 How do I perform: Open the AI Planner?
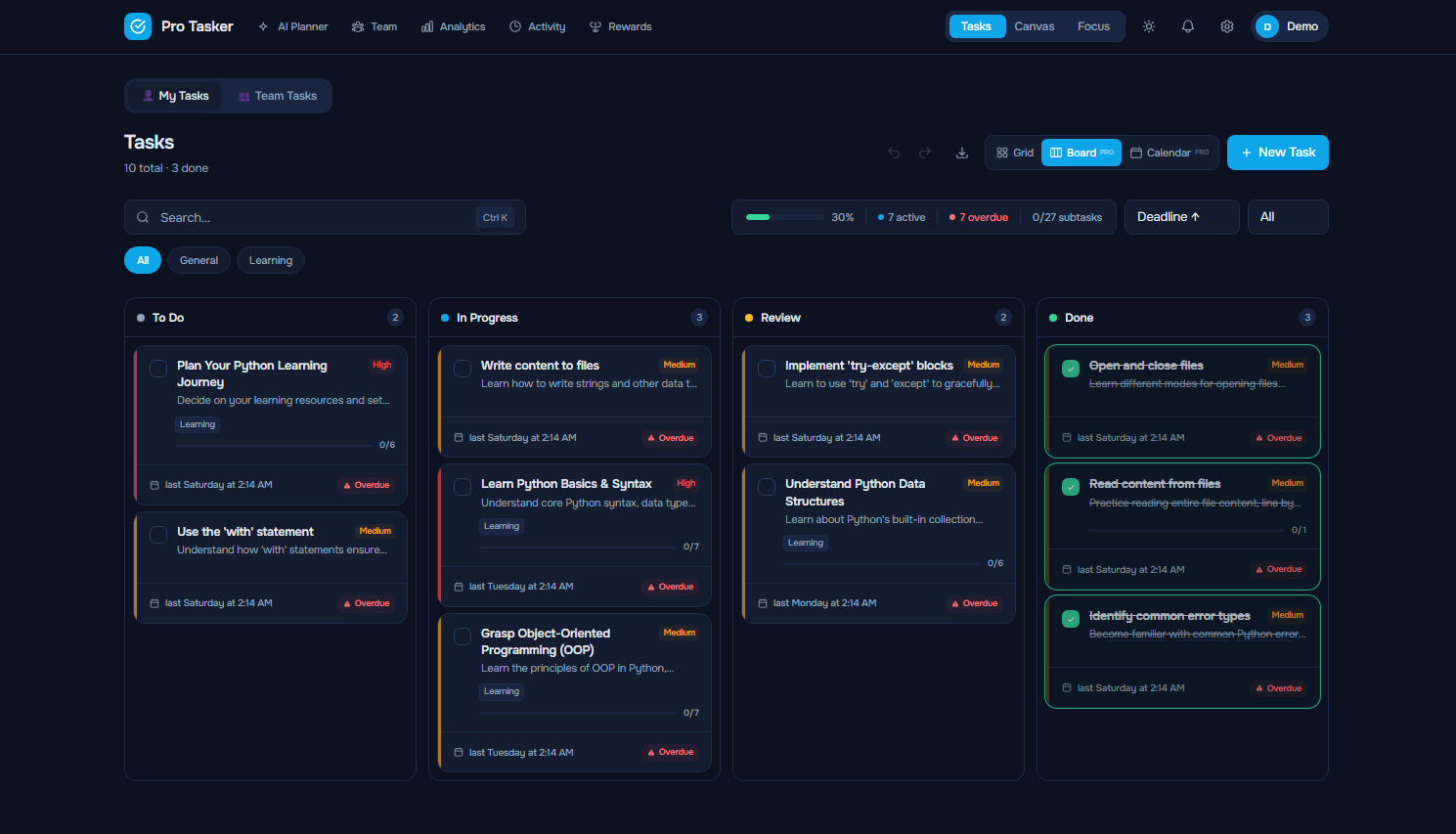(x=292, y=26)
